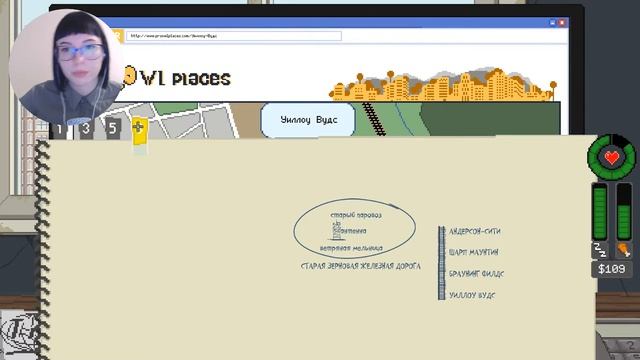Image resolution: width=640 pixels, height=360 pixels.
Task: Click the sleep Zz icon
Action: (x=600, y=250)
